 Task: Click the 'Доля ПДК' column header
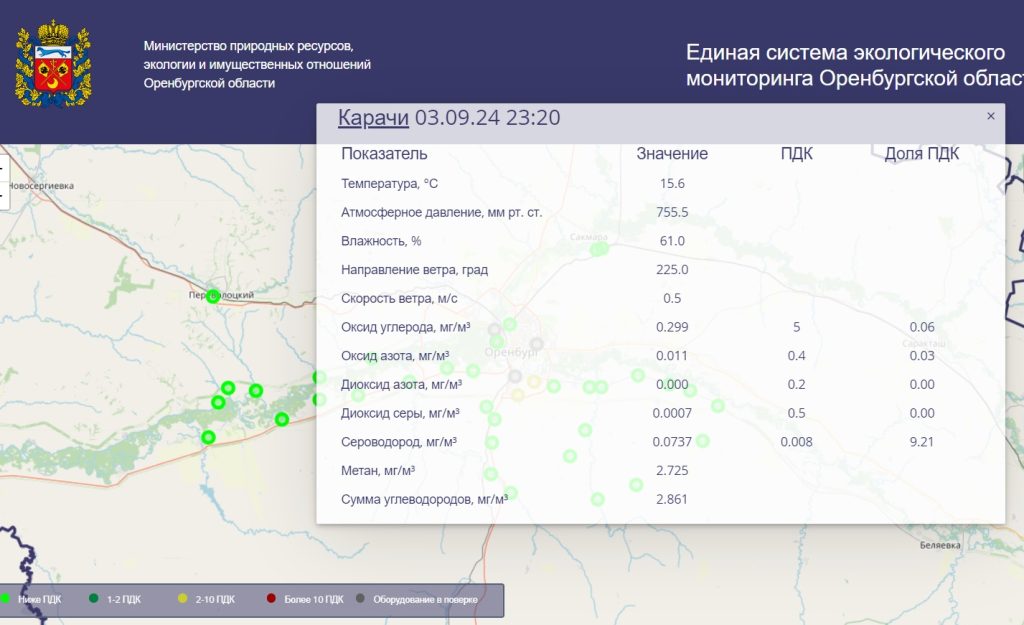(x=921, y=154)
